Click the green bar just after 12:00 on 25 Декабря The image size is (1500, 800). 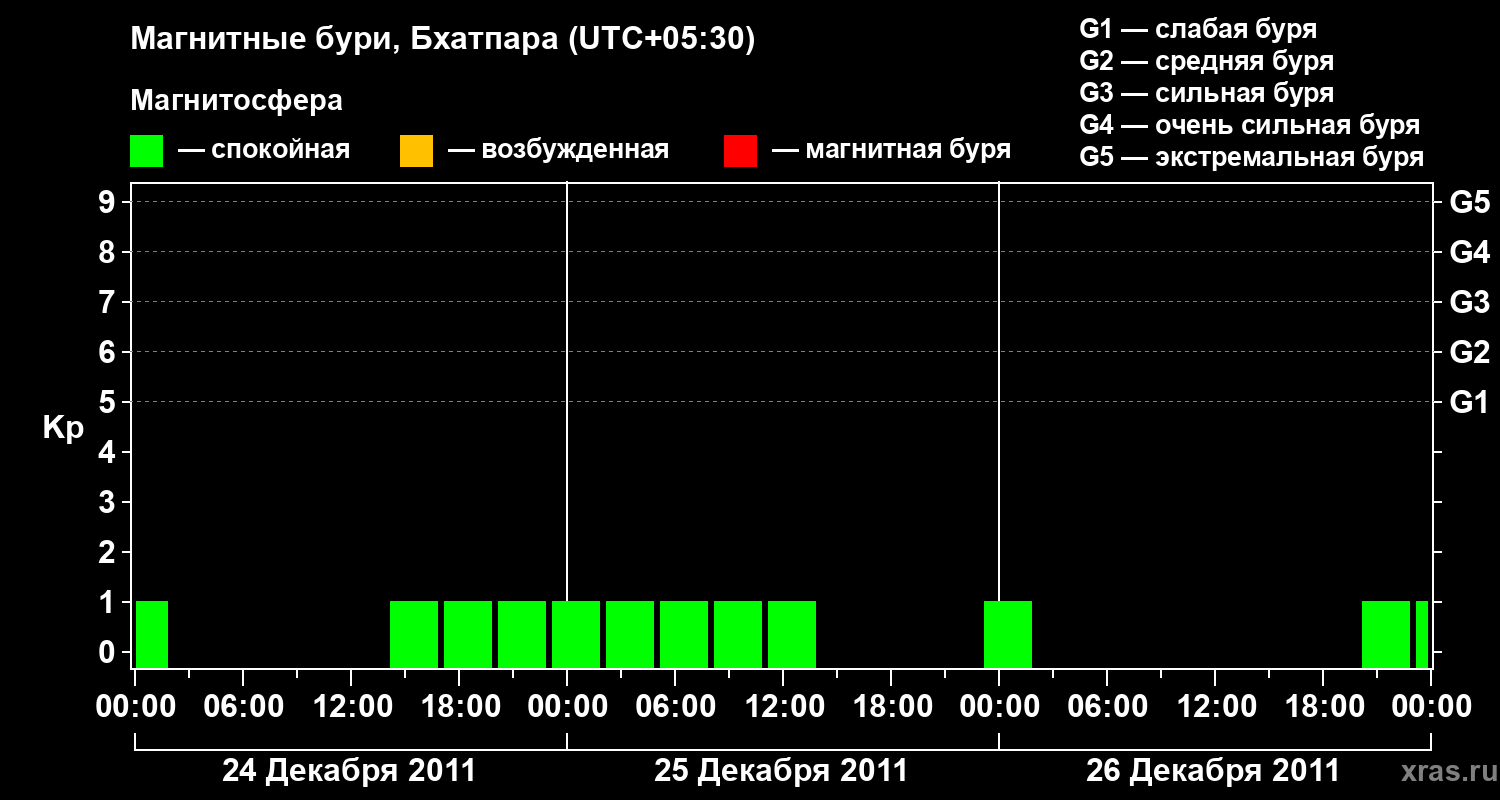792,634
